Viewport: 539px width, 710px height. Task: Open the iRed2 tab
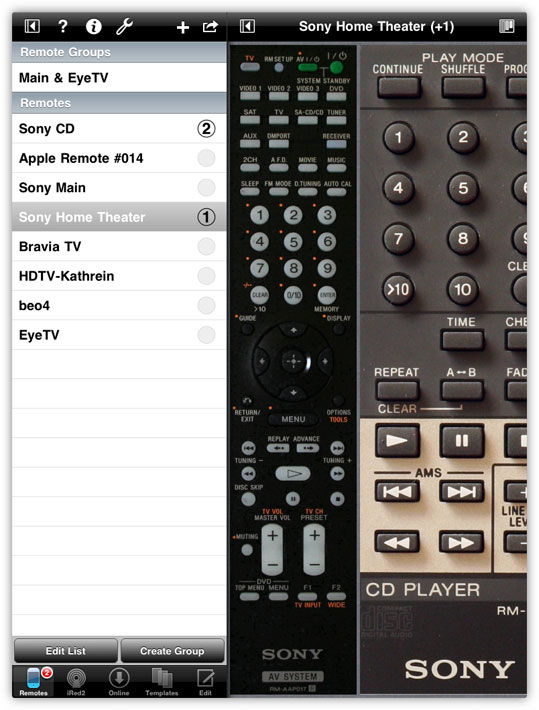[x=76, y=682]
